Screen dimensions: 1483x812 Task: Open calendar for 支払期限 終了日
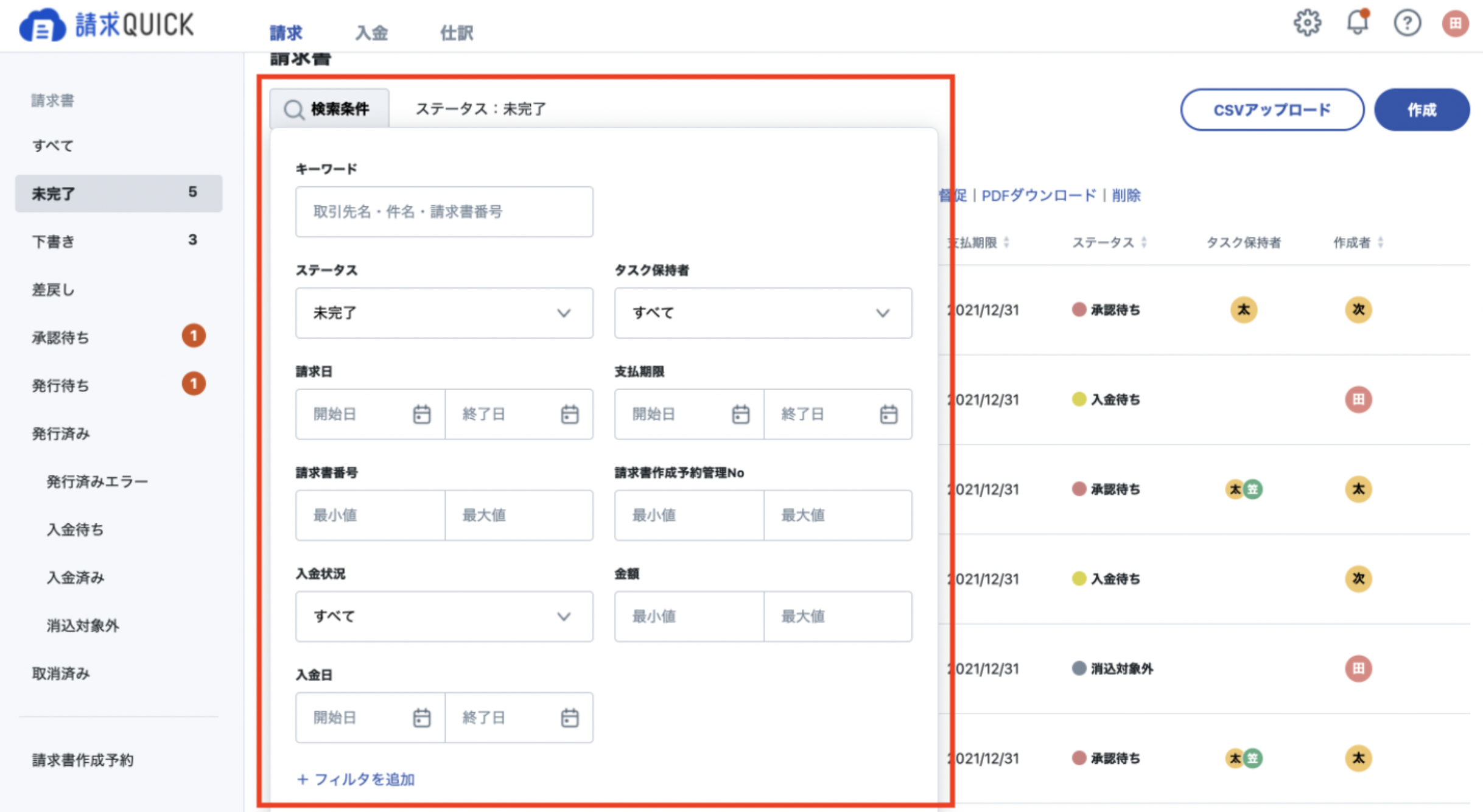tap(889, 414)
